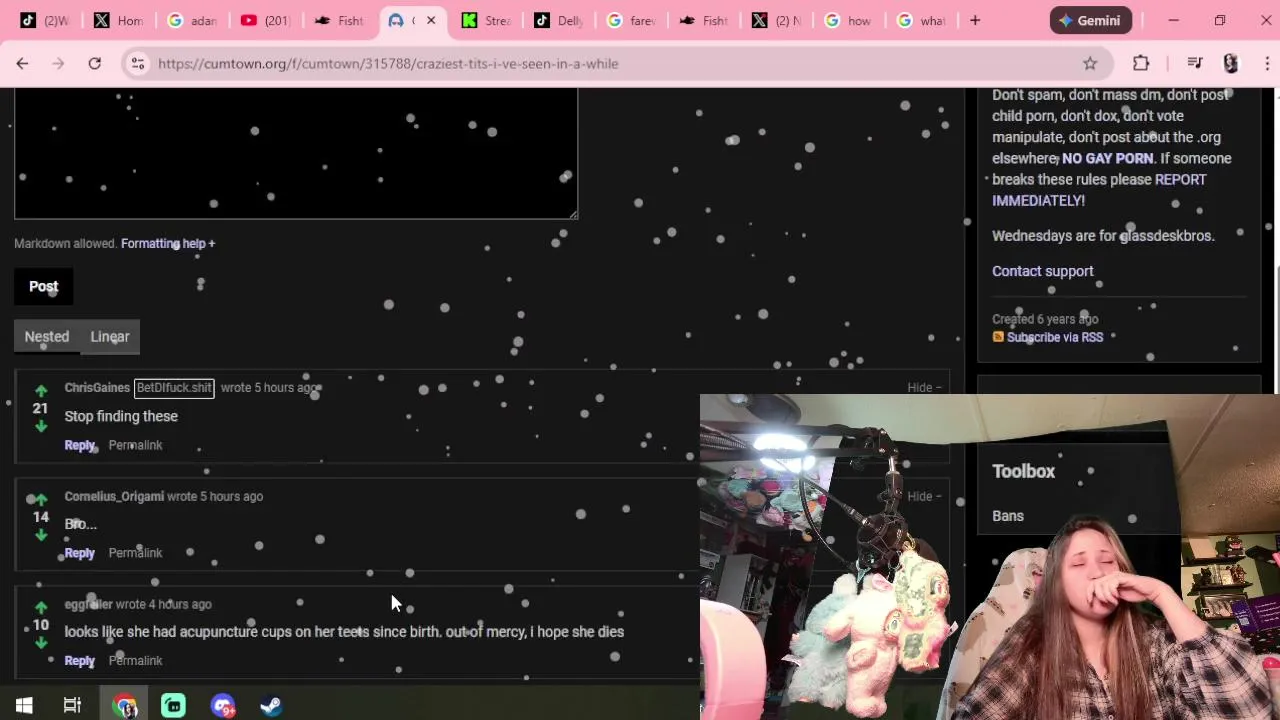Collapse Cornelius_Origami comment with Hide
Image resolution: width=1280 pixels, height=720 pixels.
[x=924, y=496]
